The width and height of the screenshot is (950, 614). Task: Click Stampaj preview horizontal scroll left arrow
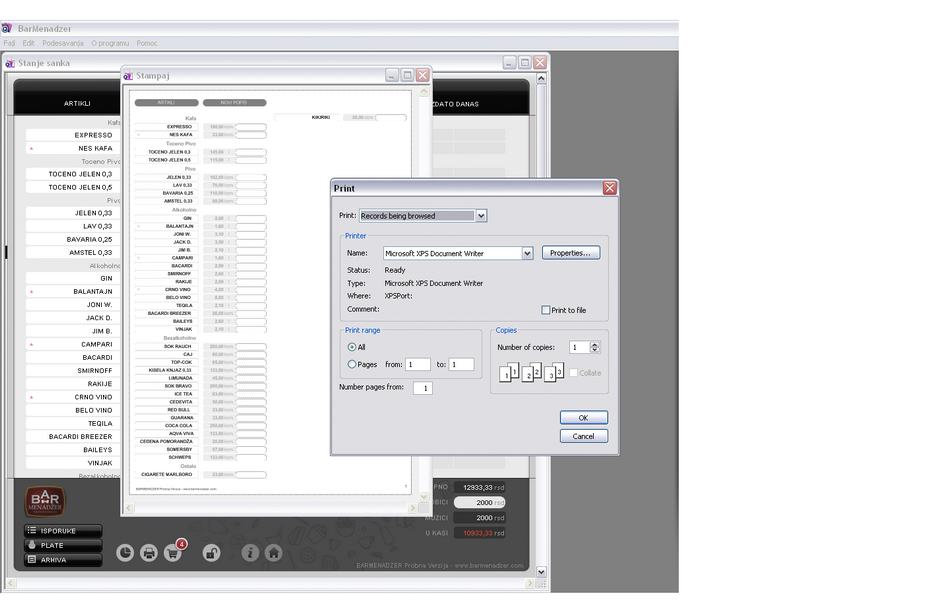(130, 508)
